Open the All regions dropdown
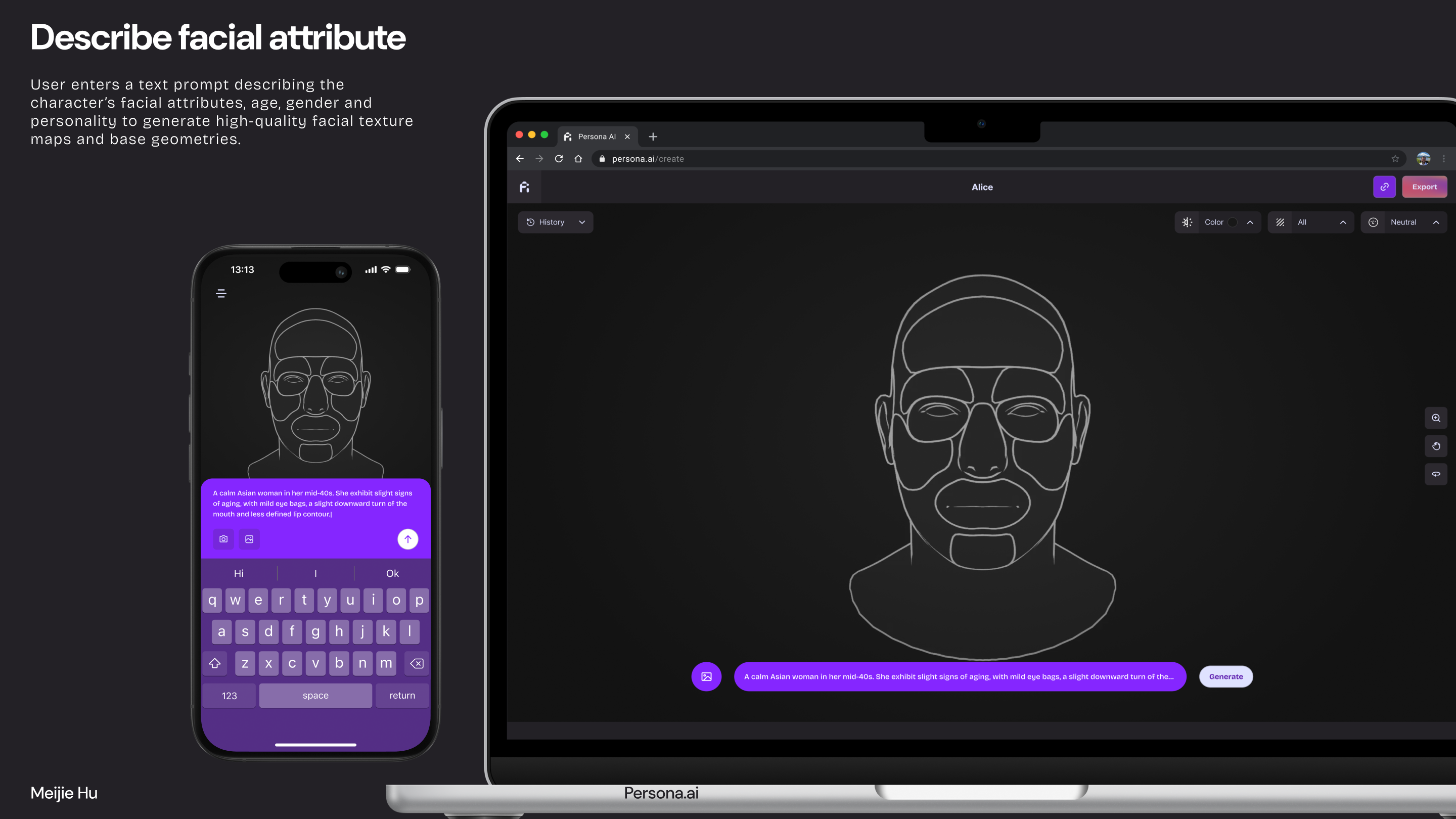Image resolution: width=1456 pixels, height=819 pixels. (x=1310, y=222)
